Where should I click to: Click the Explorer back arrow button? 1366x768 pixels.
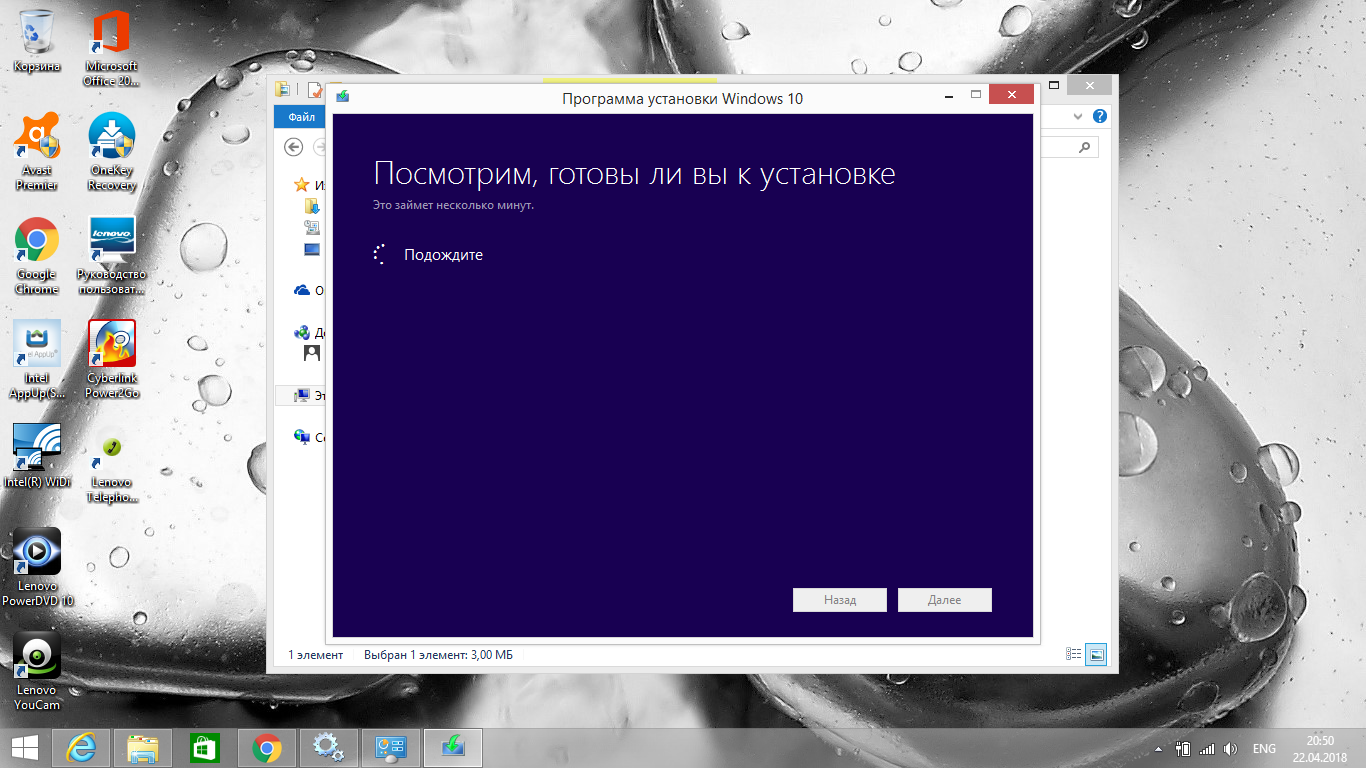(x=293, y=147)
